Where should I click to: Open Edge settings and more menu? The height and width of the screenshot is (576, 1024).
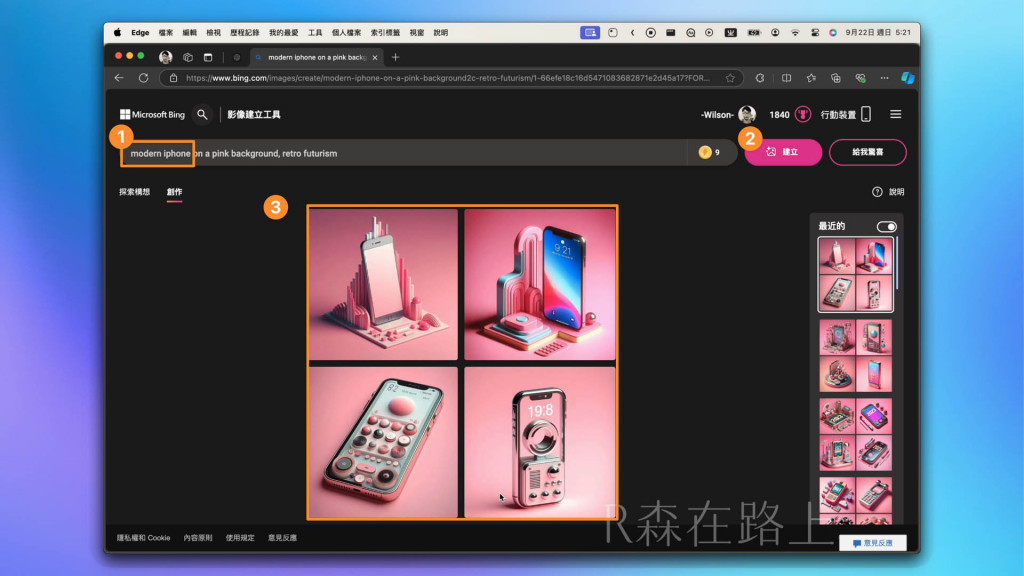tap(884, 78)
